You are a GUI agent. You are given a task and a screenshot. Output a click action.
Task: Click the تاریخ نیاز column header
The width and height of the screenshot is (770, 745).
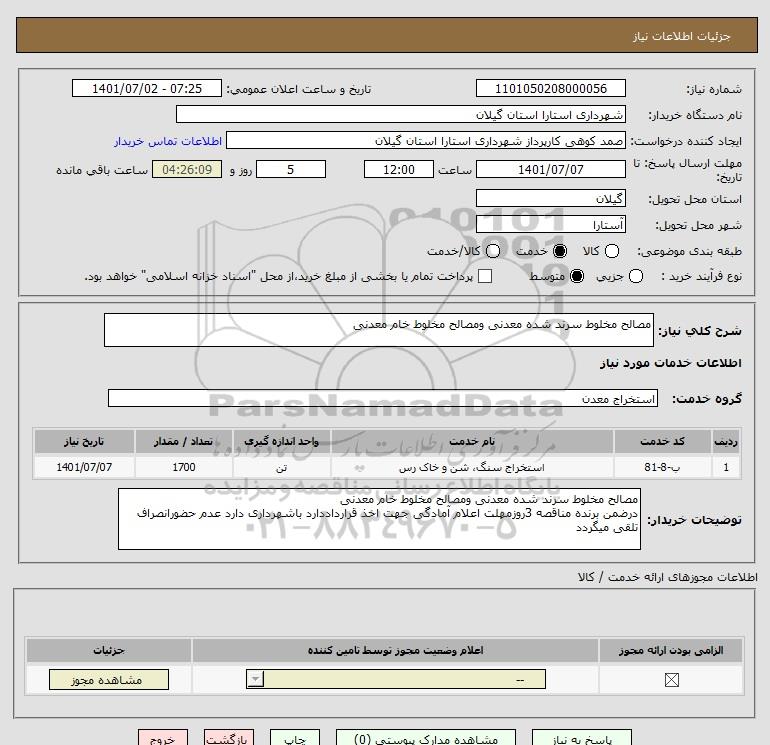click(x=84, y=441)
